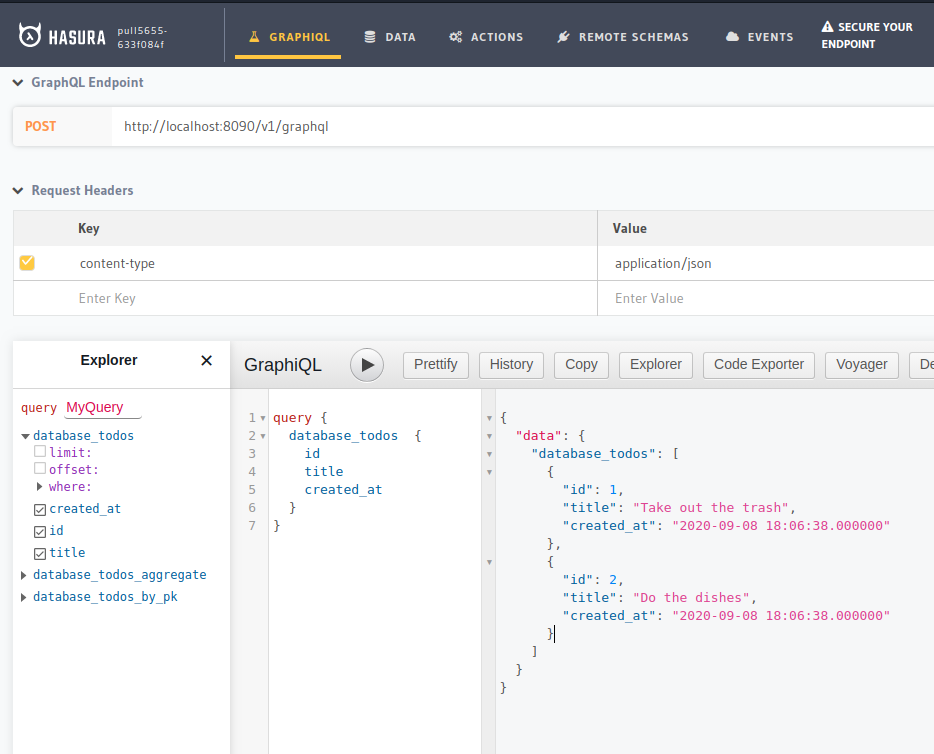The height and width of the screenshot is (754, 934).
Task: Click the Copy button
Action: click(581, 364)
